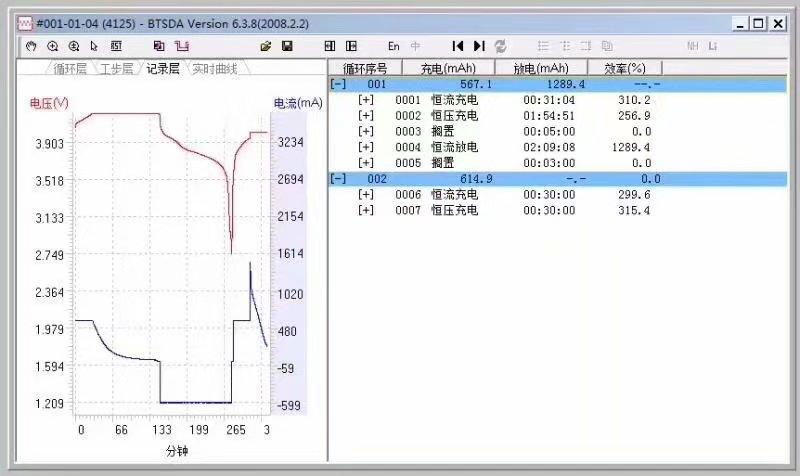The image size is (800, 476).
Task: Click the 567.1 charge value
Action: (x=476, y=84)
